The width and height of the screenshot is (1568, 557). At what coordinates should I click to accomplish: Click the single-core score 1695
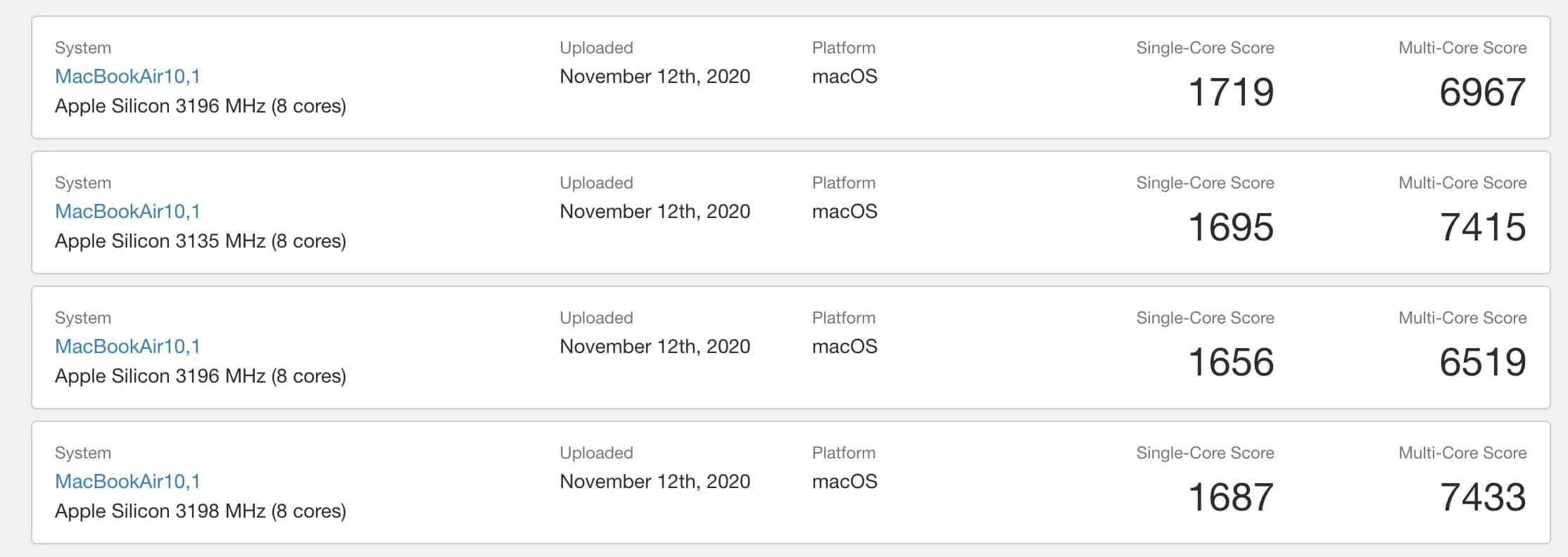pyautogui.click(x=1231, y=227)
